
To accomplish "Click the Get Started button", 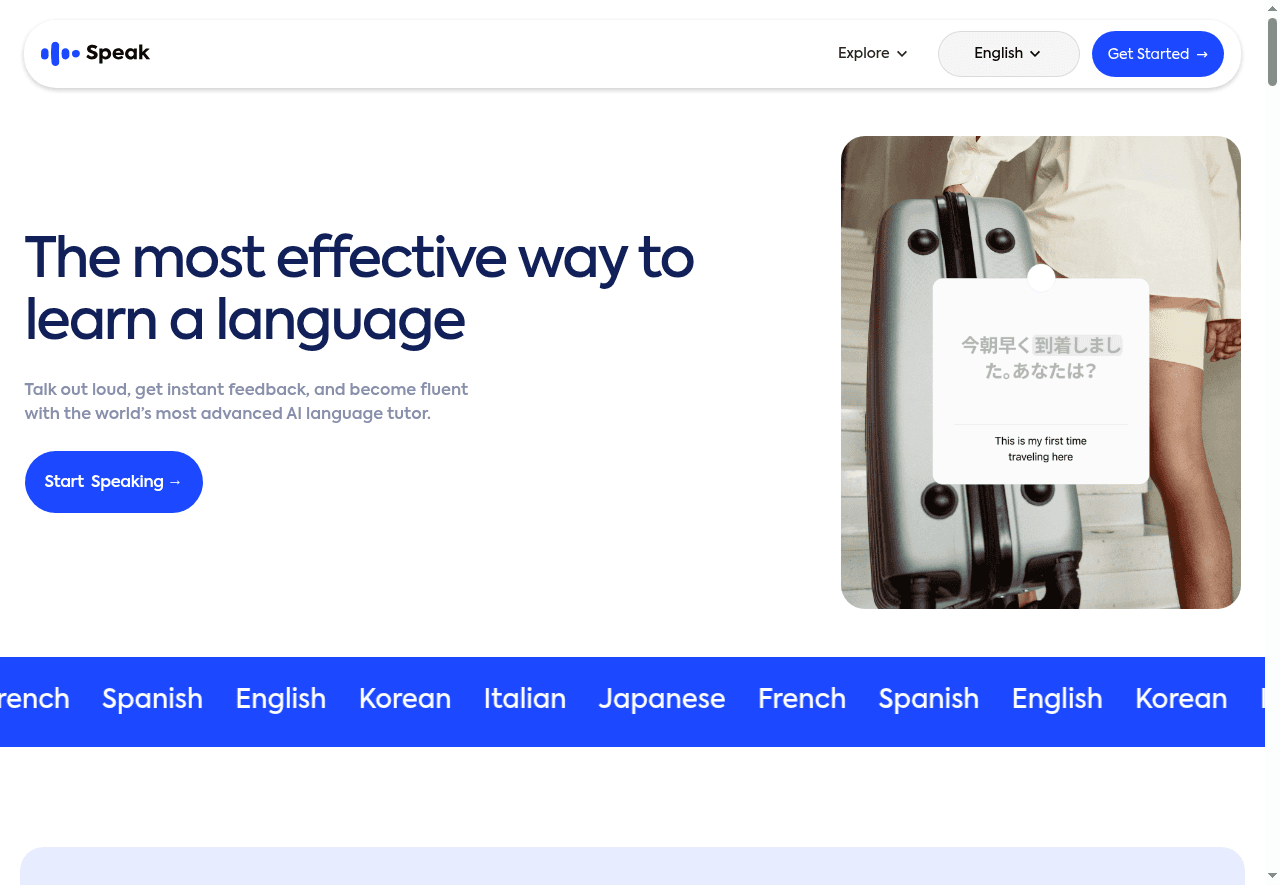I will [x=1157, y=54].
